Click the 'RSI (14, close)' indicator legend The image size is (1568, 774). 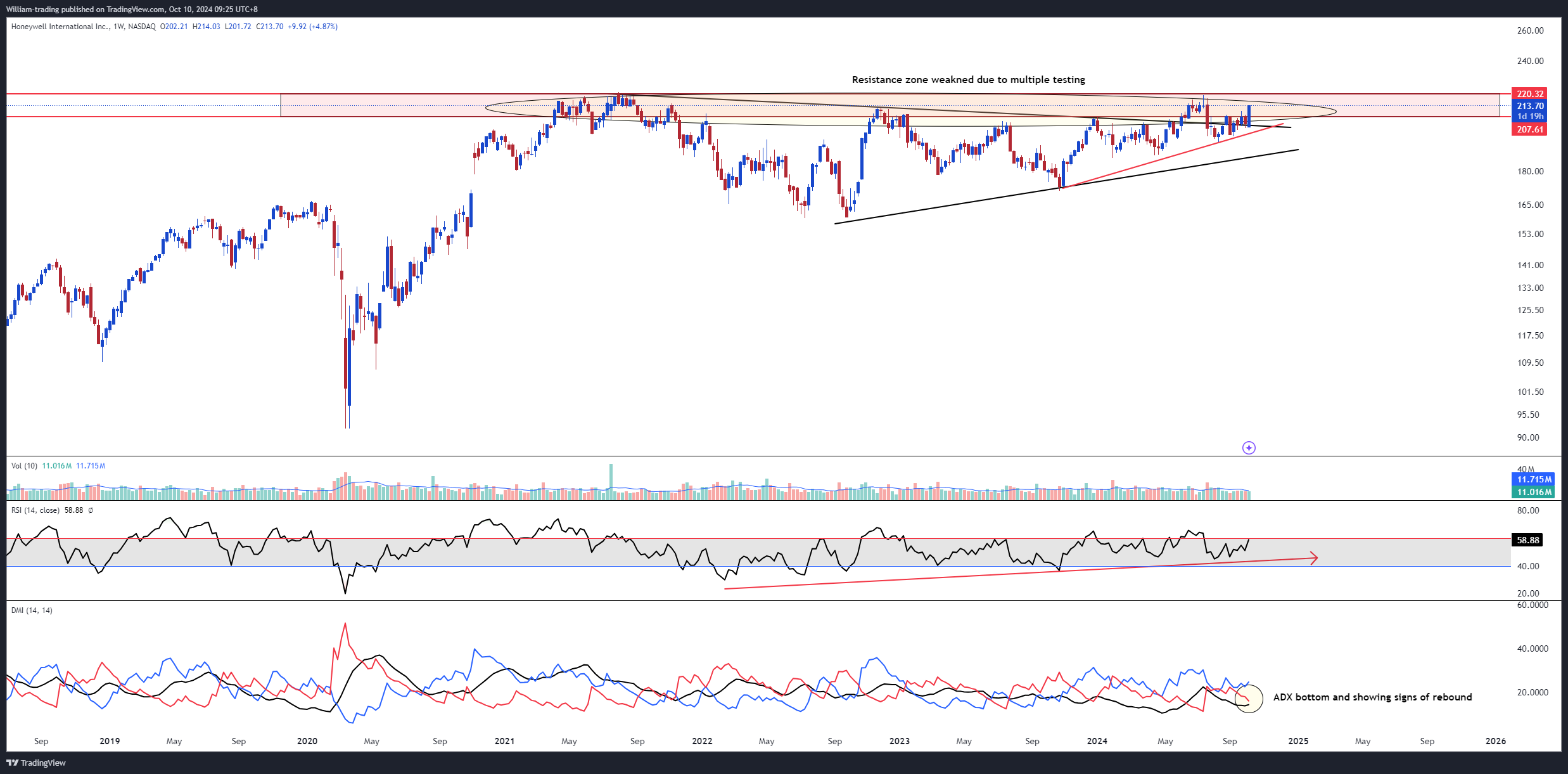35,510
